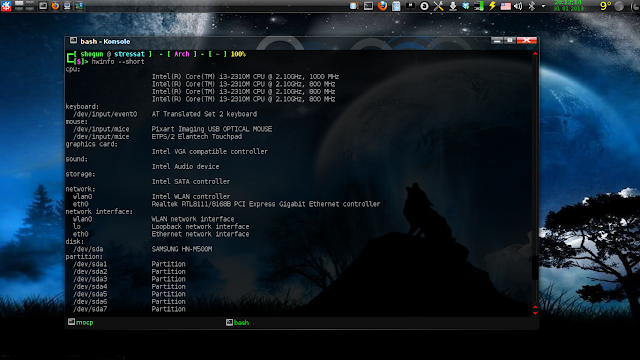
Task: Open the weather widget showing 9°
Action: [x=605, y=6]
